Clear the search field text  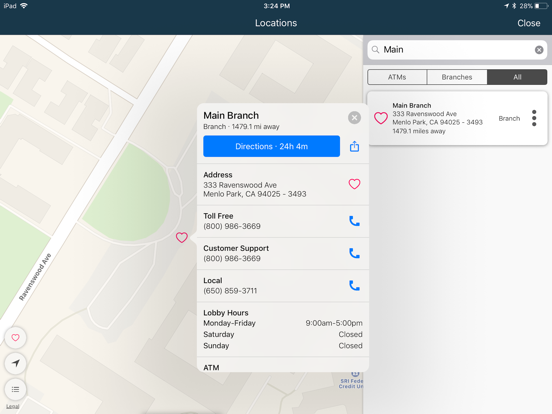click(539, 50)
